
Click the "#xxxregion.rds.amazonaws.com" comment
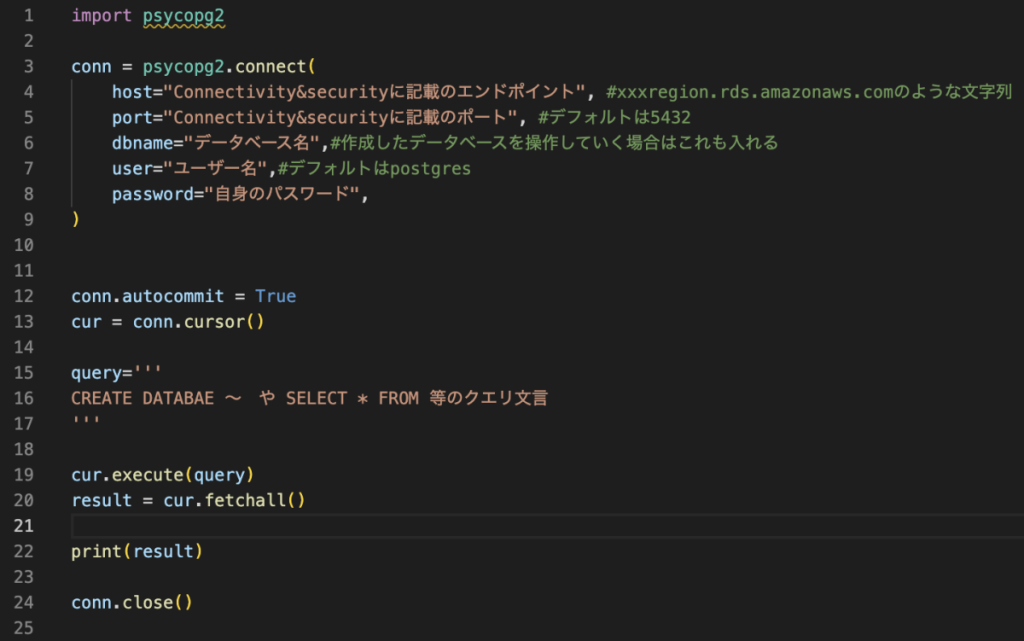point(749,92)
